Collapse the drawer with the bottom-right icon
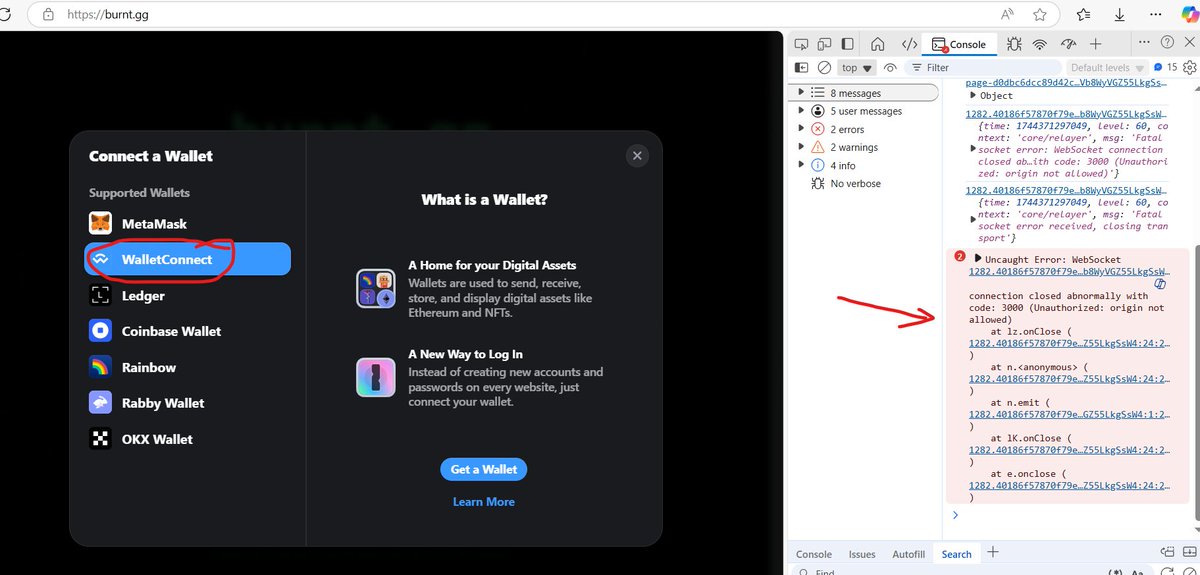This screenshot has height=575, width=1200. coord(1189,551)
